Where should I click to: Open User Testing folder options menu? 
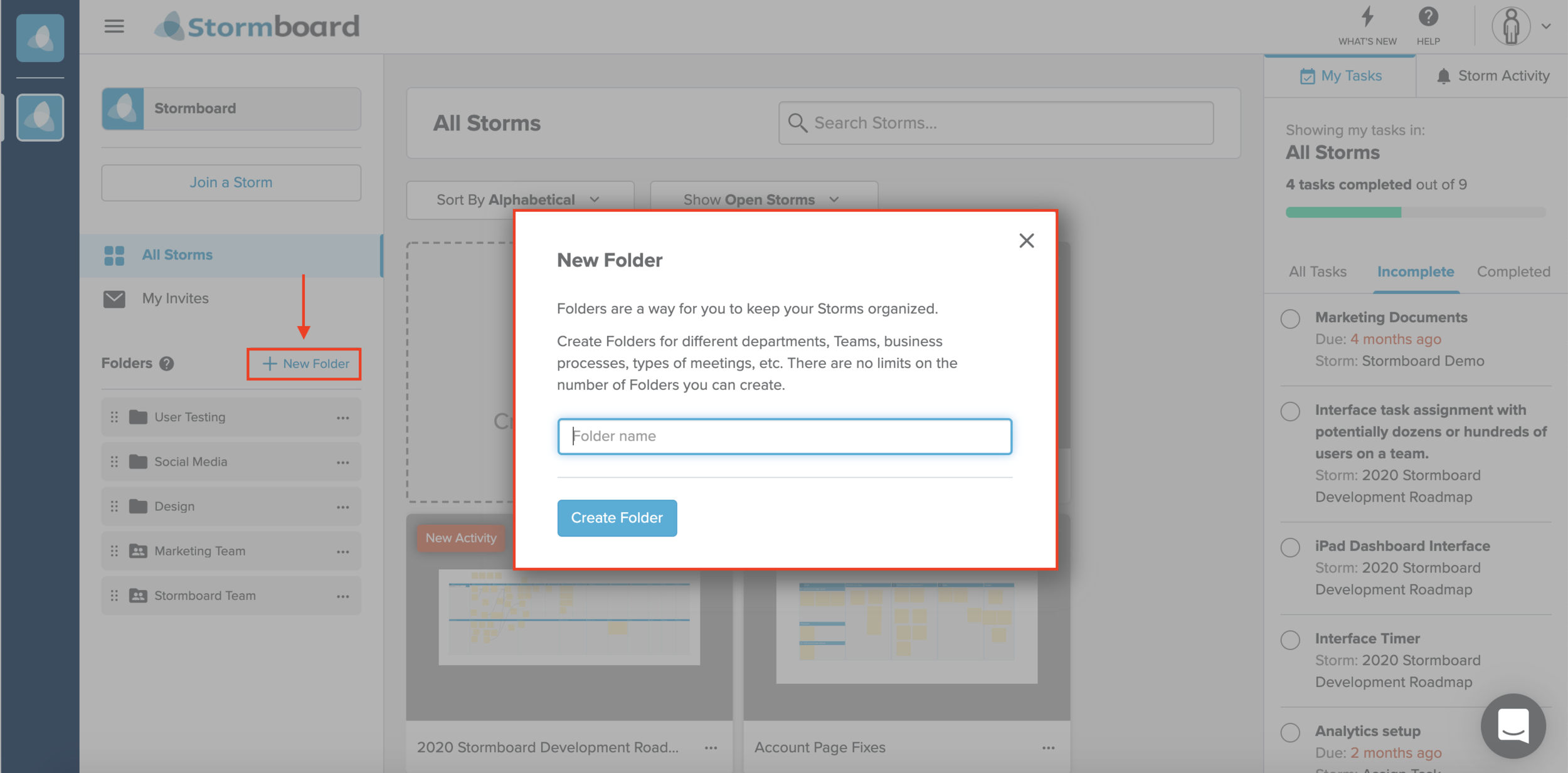(342, 418)
